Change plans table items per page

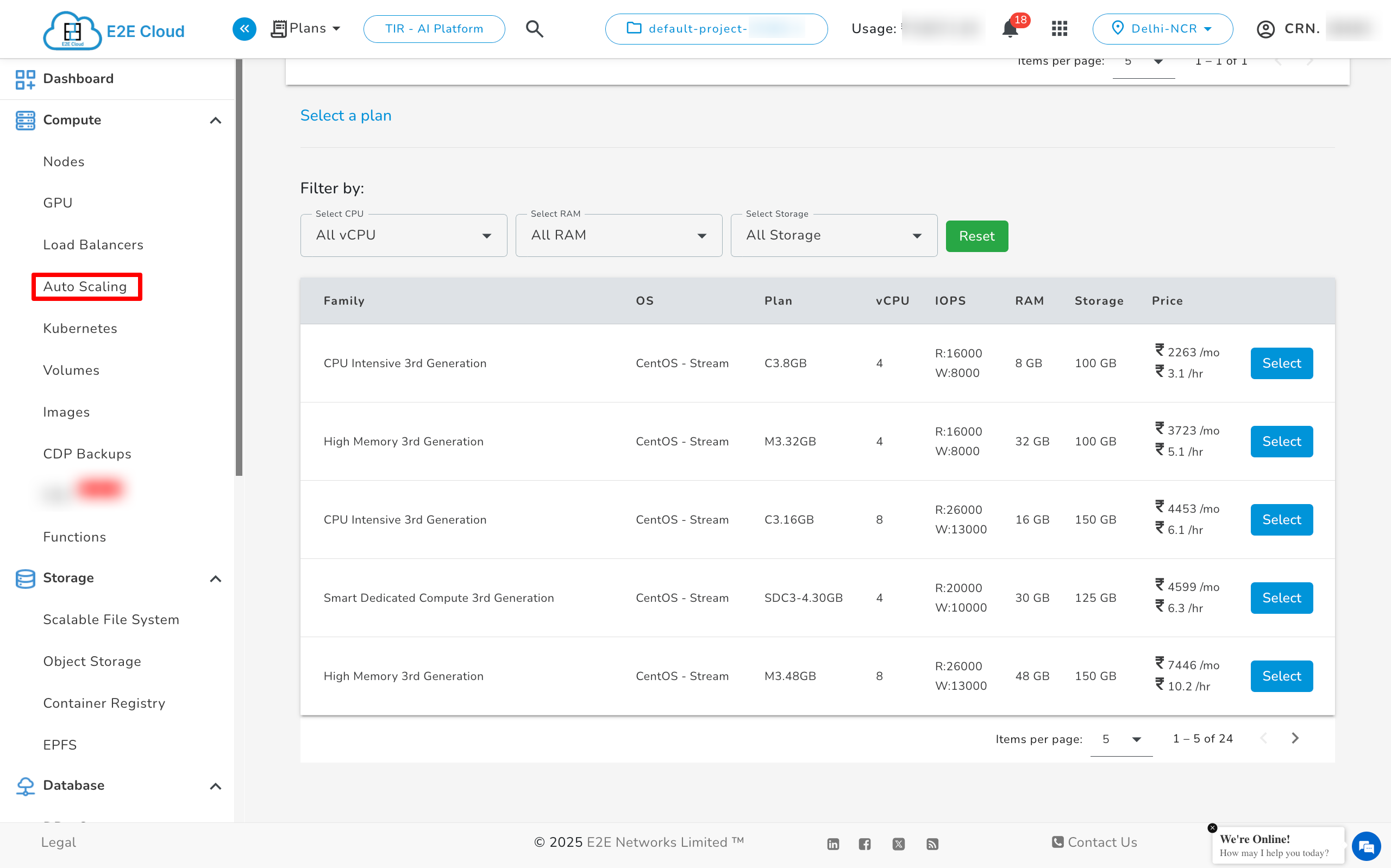tap(1121, 739)
